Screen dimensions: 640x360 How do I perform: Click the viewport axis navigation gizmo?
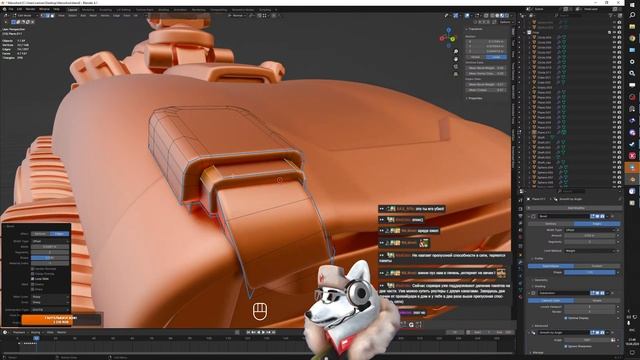coord(449,37)
